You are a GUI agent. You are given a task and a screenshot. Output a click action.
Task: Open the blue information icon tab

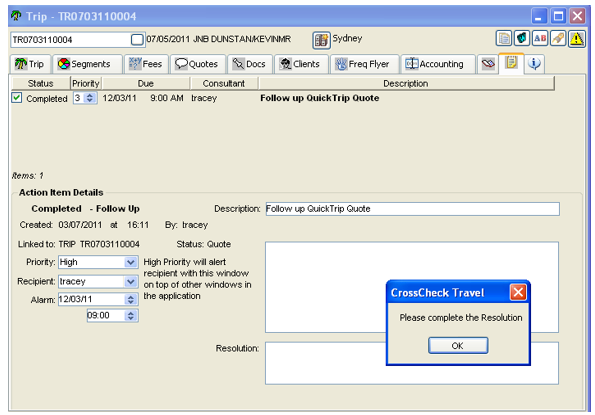tap(534, 64)
